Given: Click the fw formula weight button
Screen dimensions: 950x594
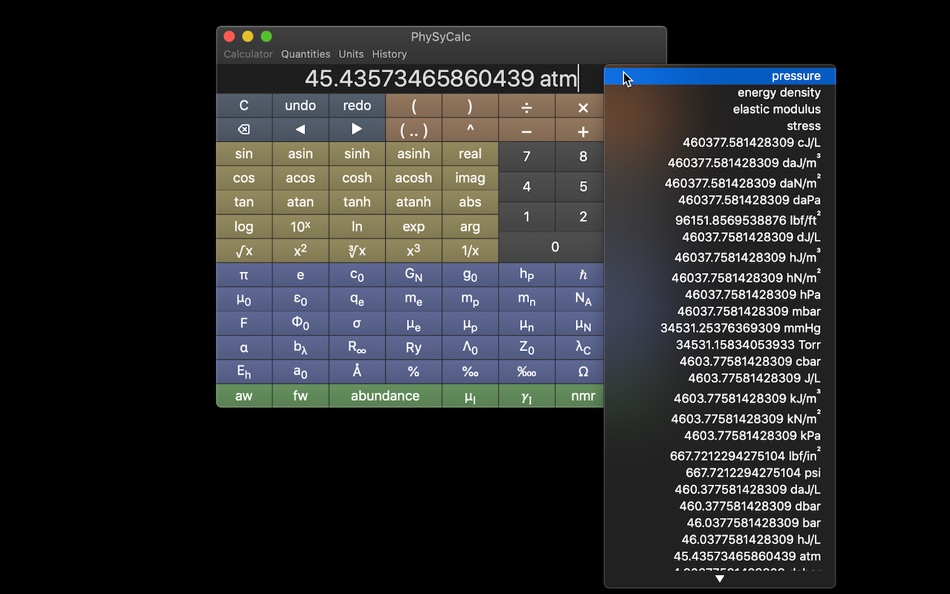Looking at the screenshot, I should [300, 396].
